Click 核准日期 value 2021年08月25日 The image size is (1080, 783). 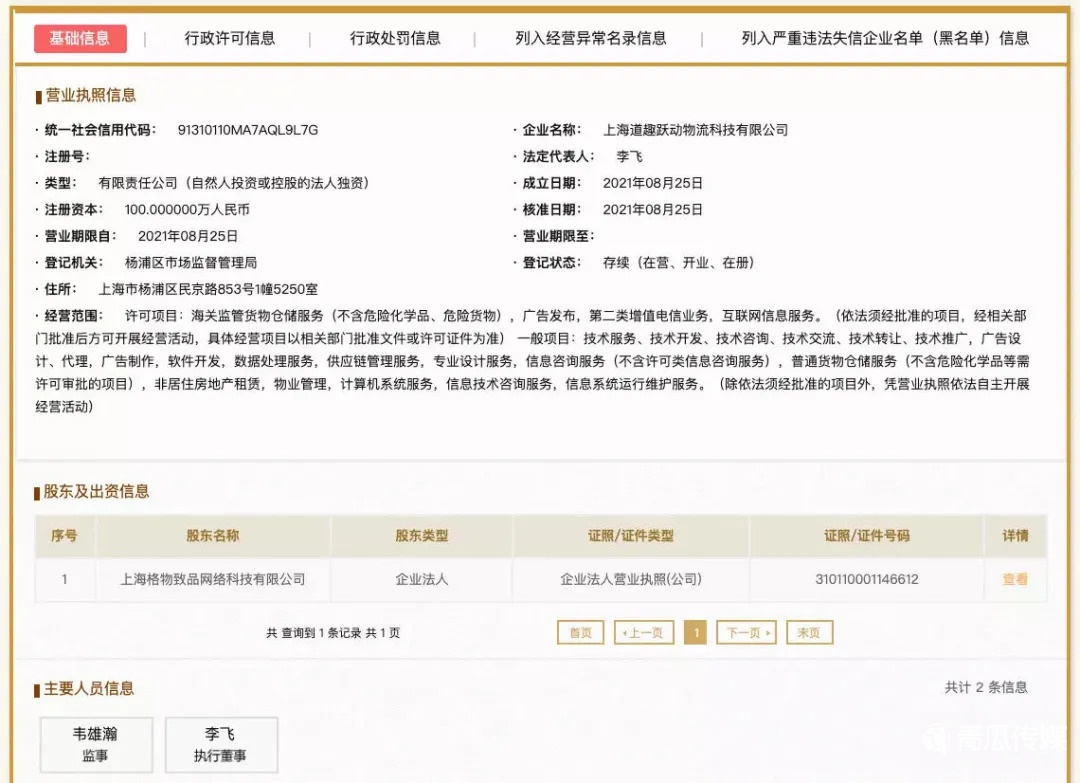[652, 210]
